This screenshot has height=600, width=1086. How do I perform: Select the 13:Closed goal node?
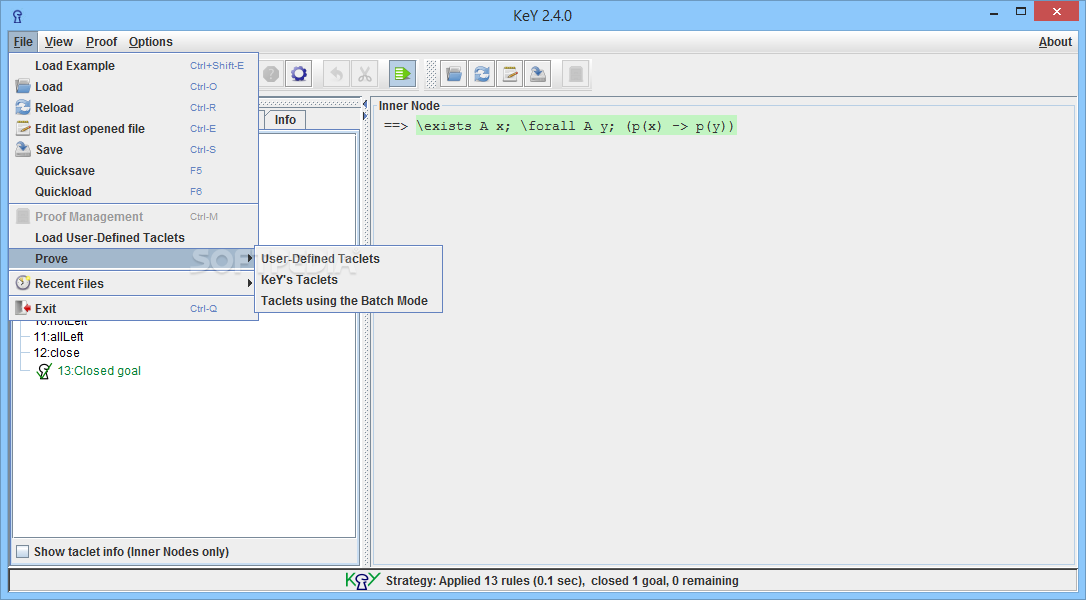99,371
